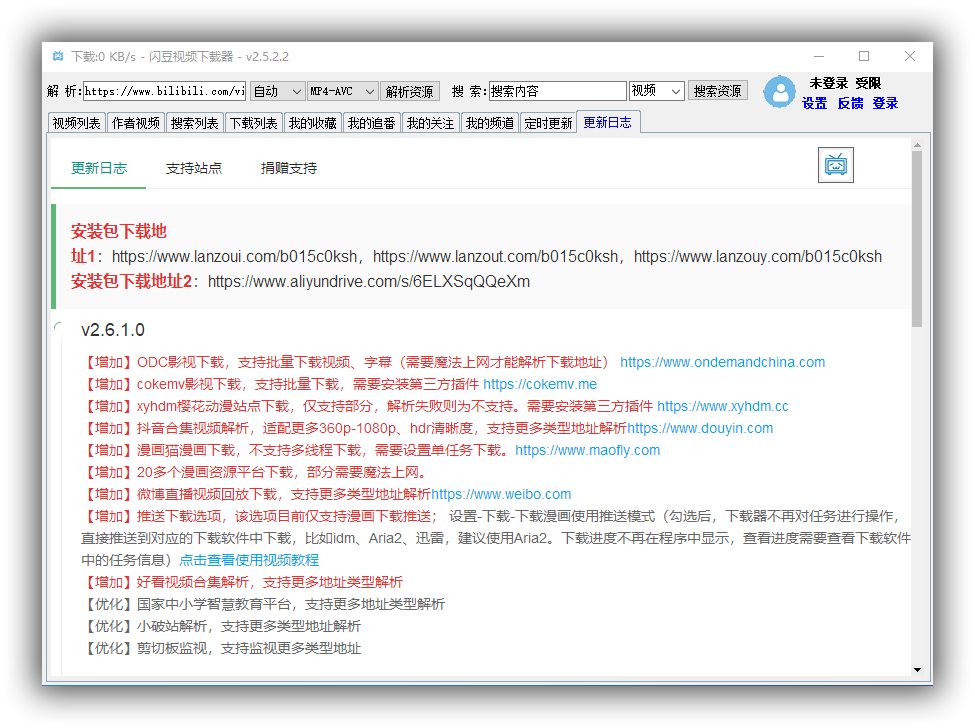Open the 设置 link
Screen dimensions: 975x728
814,103
